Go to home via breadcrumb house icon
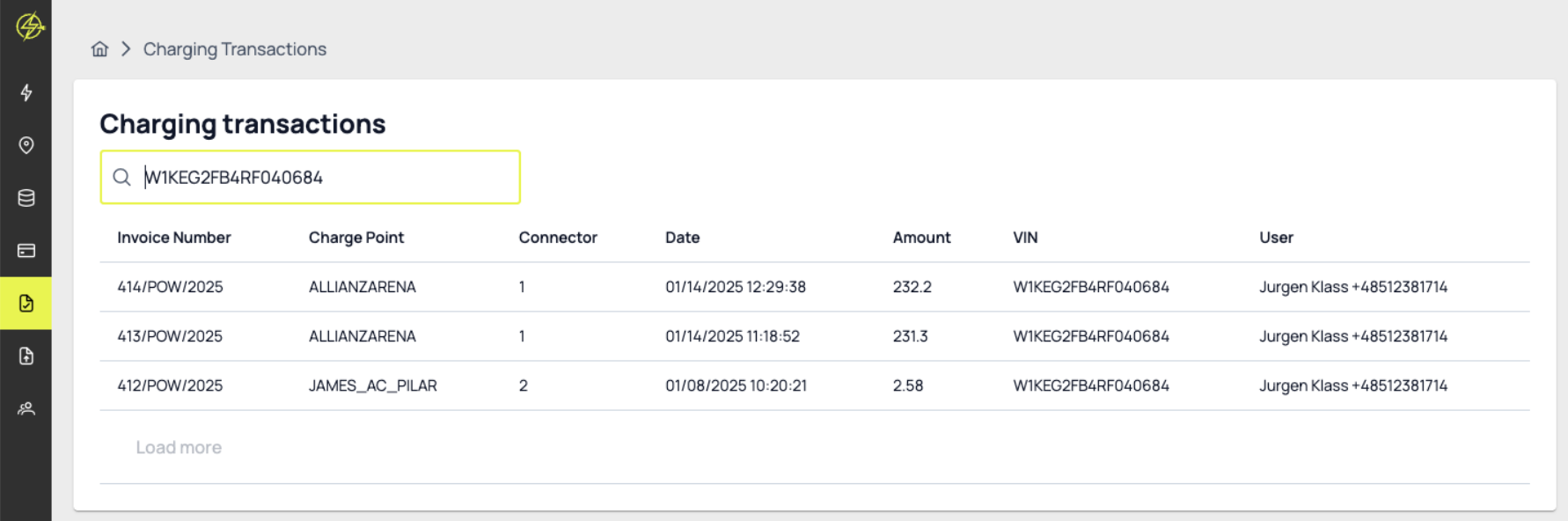Screen dimensions: 1568x521 tap(99, 49)
